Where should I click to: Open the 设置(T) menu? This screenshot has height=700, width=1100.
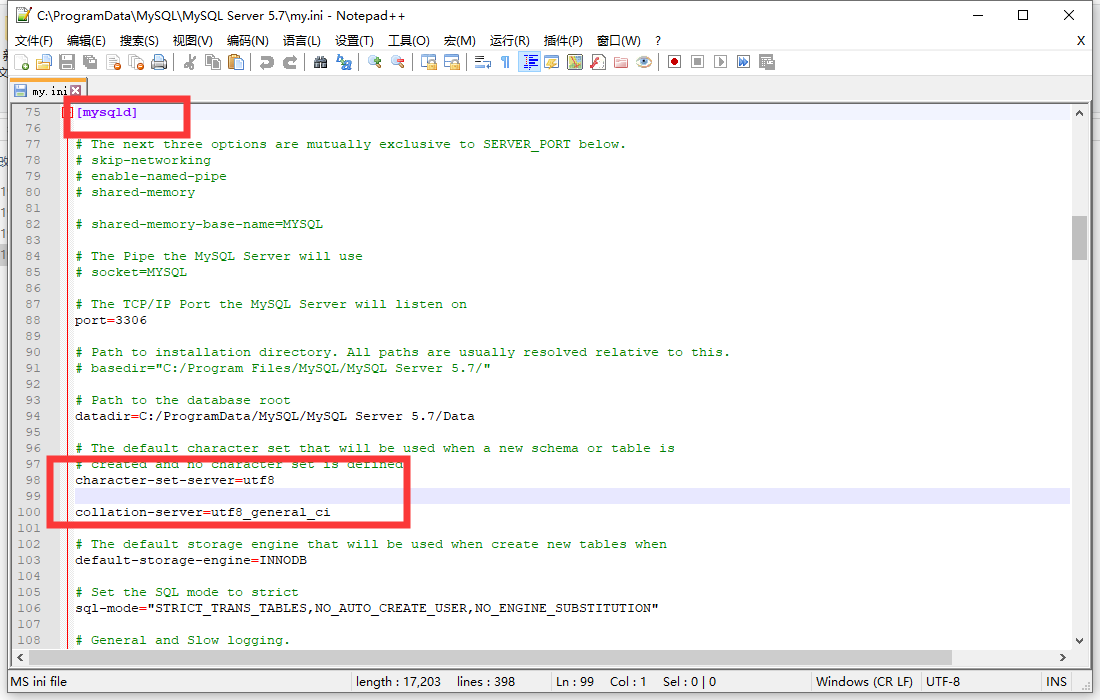(x=354, y=41)
